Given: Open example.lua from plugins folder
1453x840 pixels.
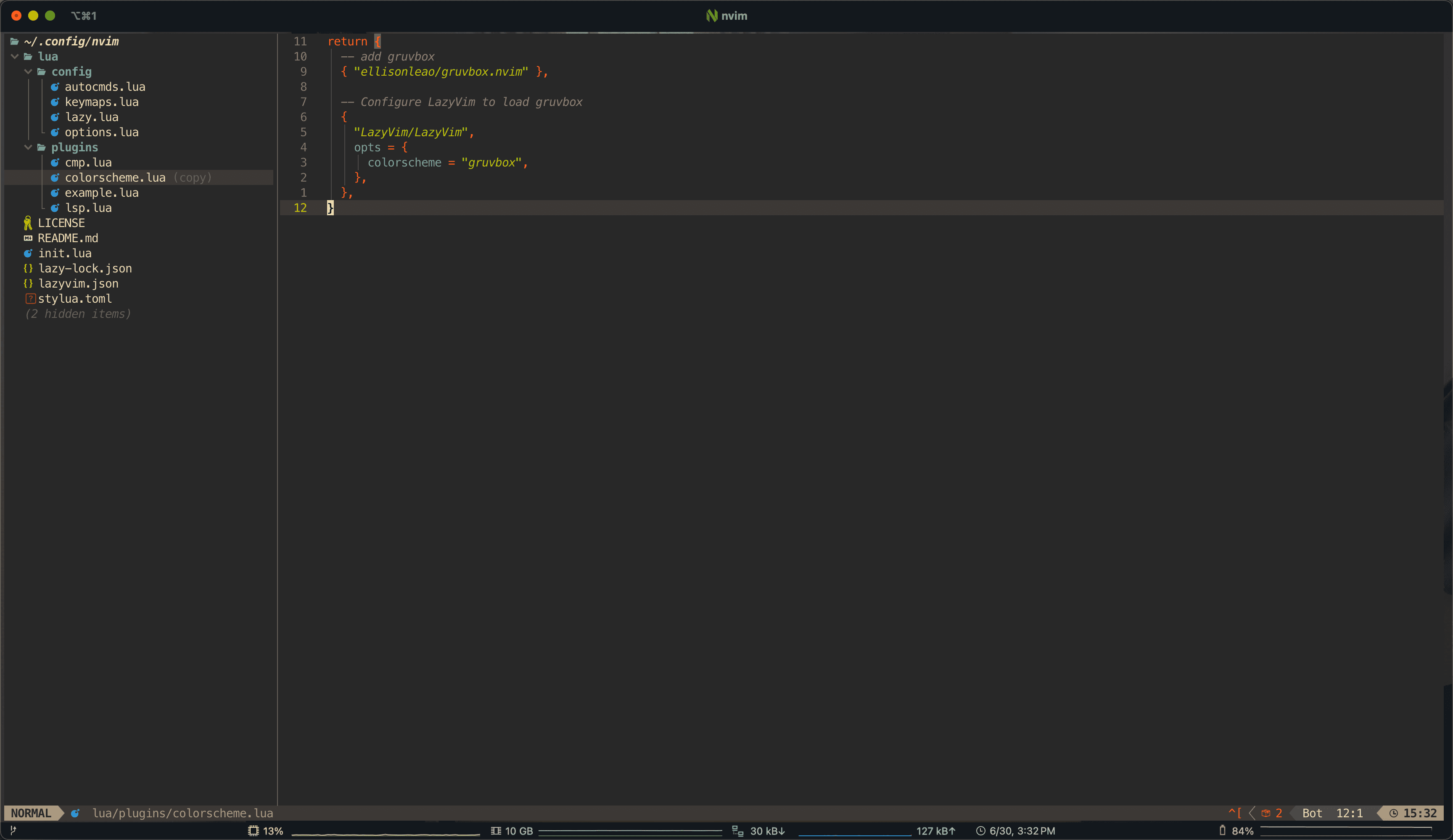Looking at the screenshot, I should pos(101,193).
